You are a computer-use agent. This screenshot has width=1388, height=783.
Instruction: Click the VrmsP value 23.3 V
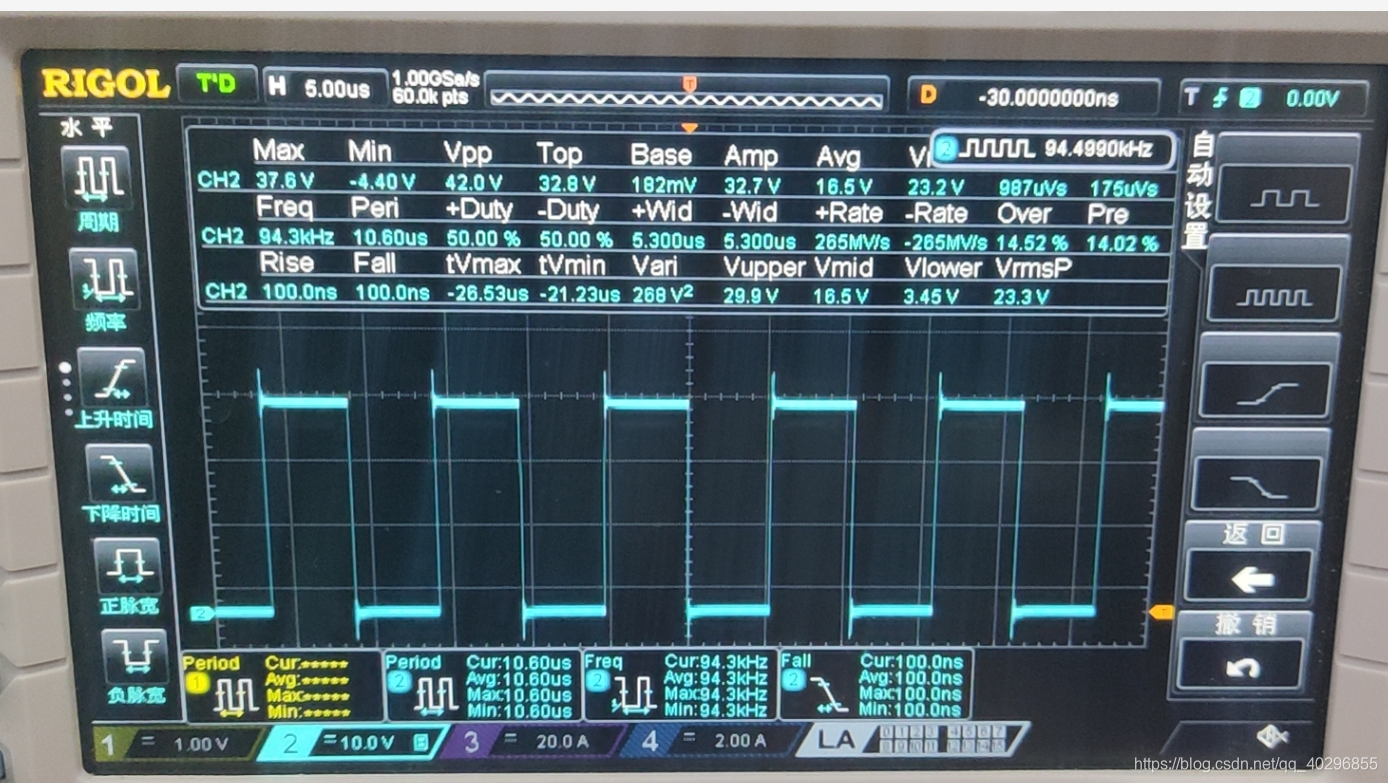tap(1021, 297)
